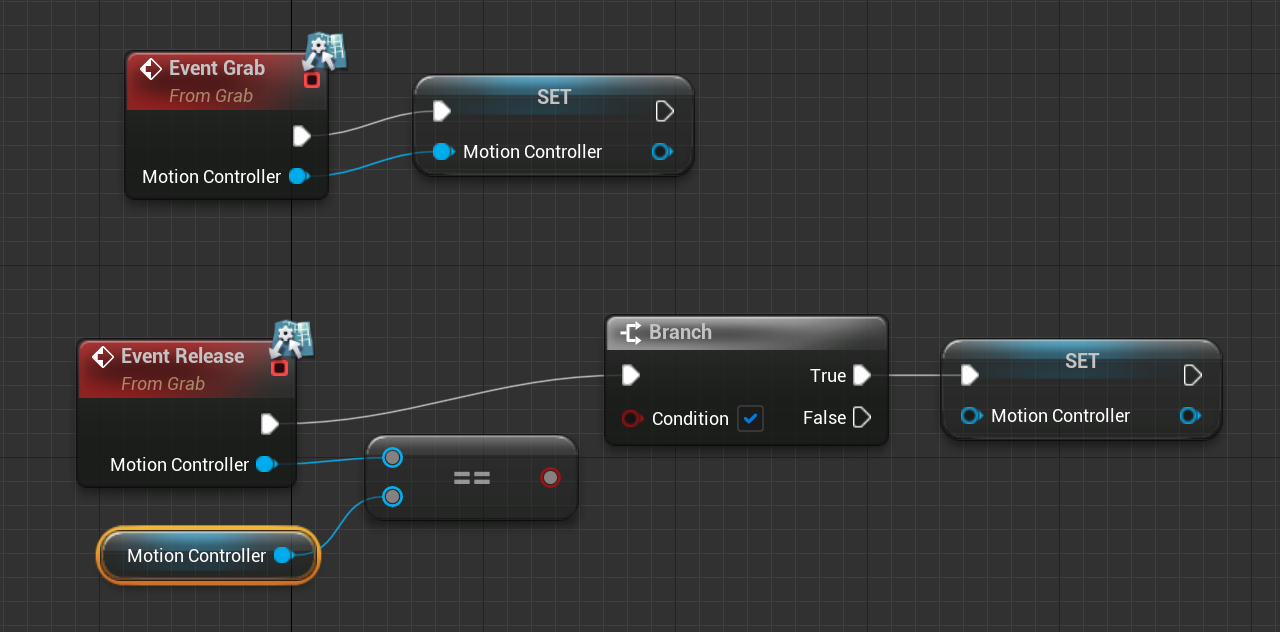This screenshot has height=632, width=1280.
Task: Click the getter node Motion Controller output pin
Action: click(x=284, y=556)
